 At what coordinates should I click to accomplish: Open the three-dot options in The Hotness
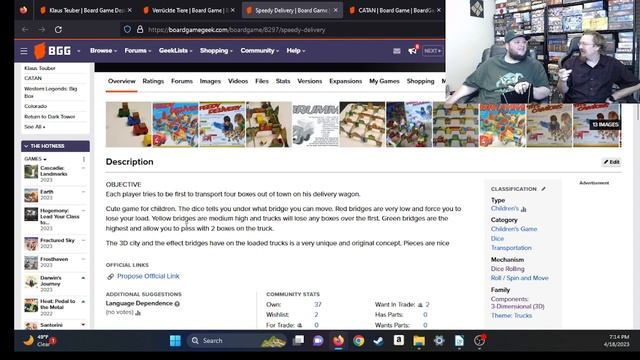click(x=84, y=159)
